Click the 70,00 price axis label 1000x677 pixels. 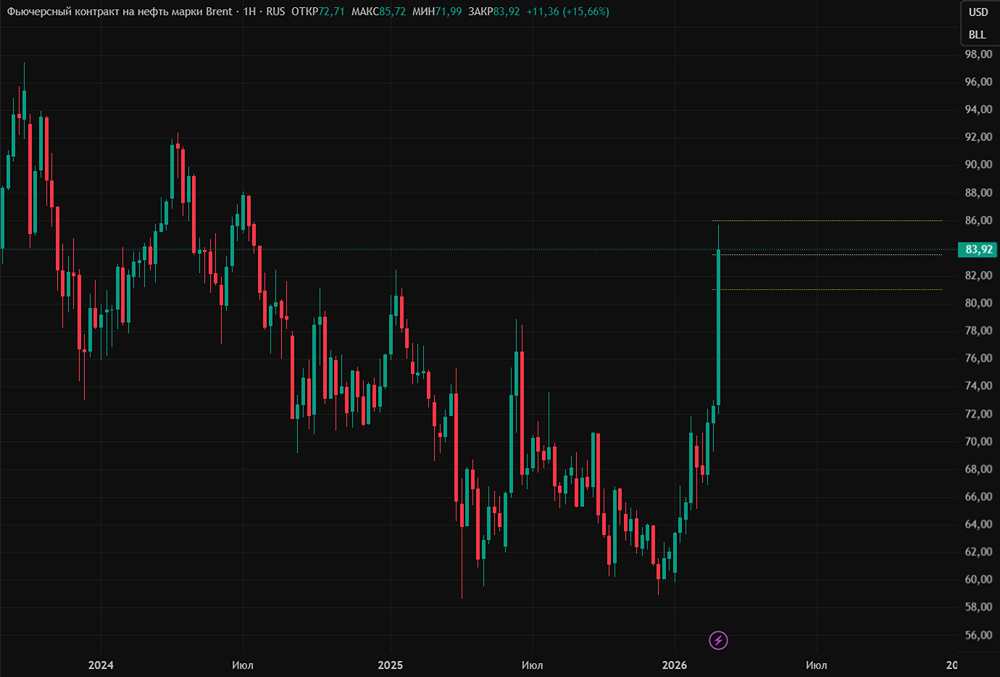tap(978, 441)
